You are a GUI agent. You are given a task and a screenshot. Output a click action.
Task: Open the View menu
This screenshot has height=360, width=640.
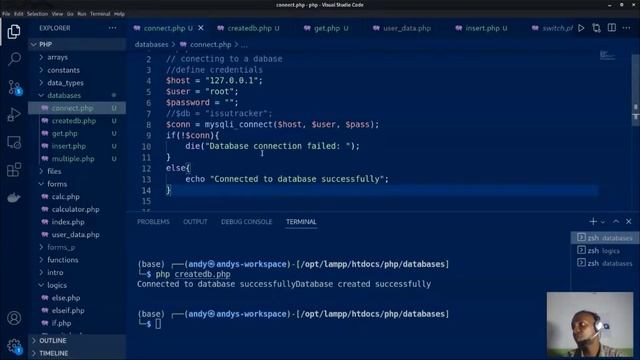click(57, 13)
